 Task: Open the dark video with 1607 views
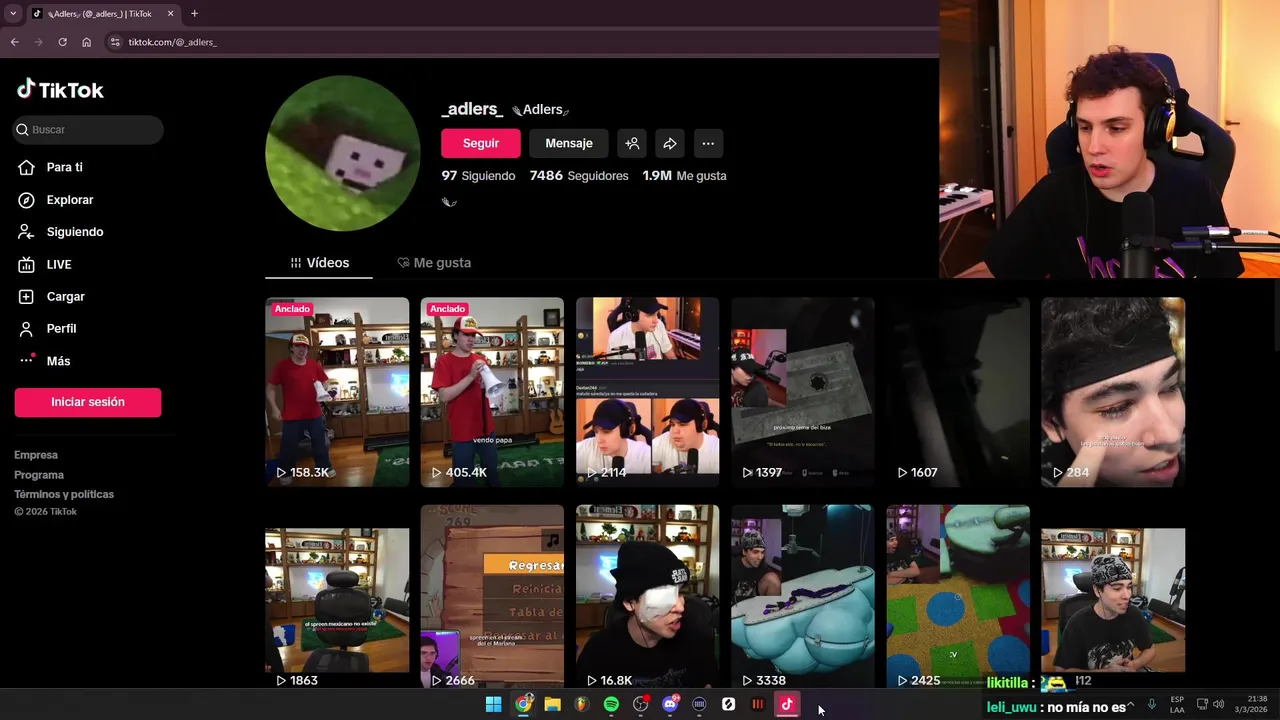coord(958,392)
